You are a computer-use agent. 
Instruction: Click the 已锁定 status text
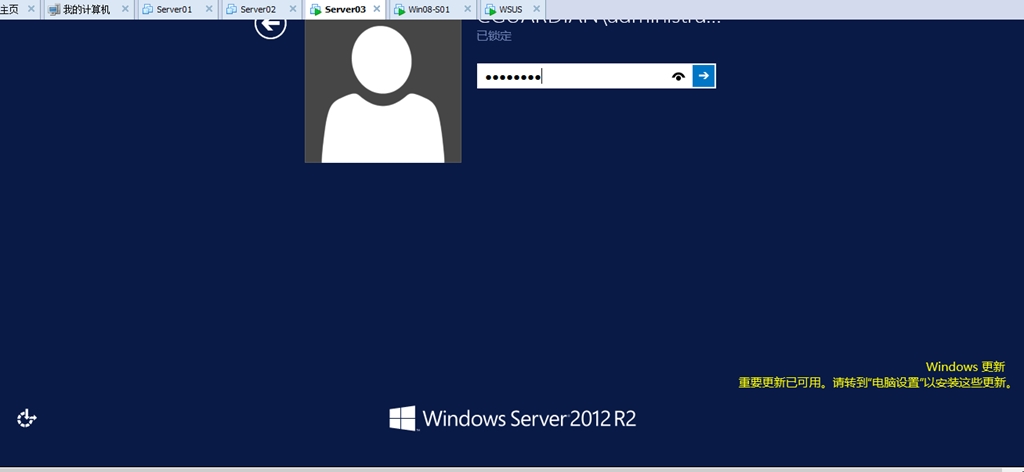point(494,36)
